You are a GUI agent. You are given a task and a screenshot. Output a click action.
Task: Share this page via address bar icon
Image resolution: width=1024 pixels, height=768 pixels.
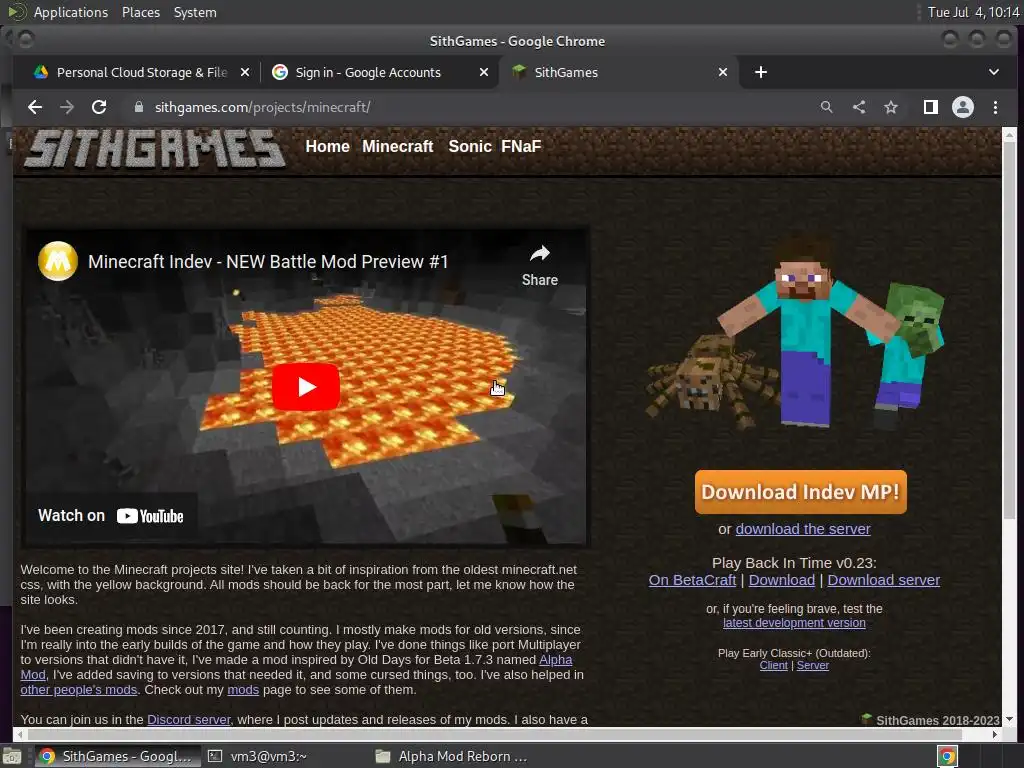pos(859,107)
